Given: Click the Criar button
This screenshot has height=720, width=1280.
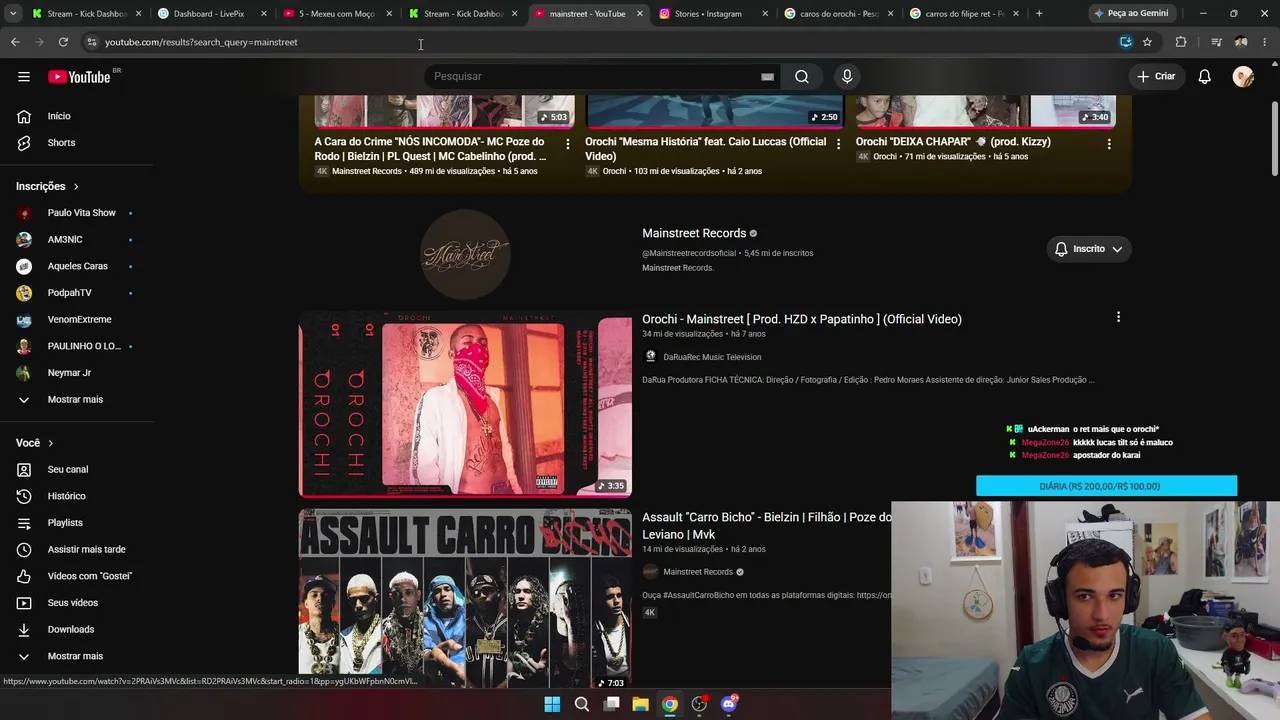Looking at the screenshot, I should click(x=1156, y=76).
